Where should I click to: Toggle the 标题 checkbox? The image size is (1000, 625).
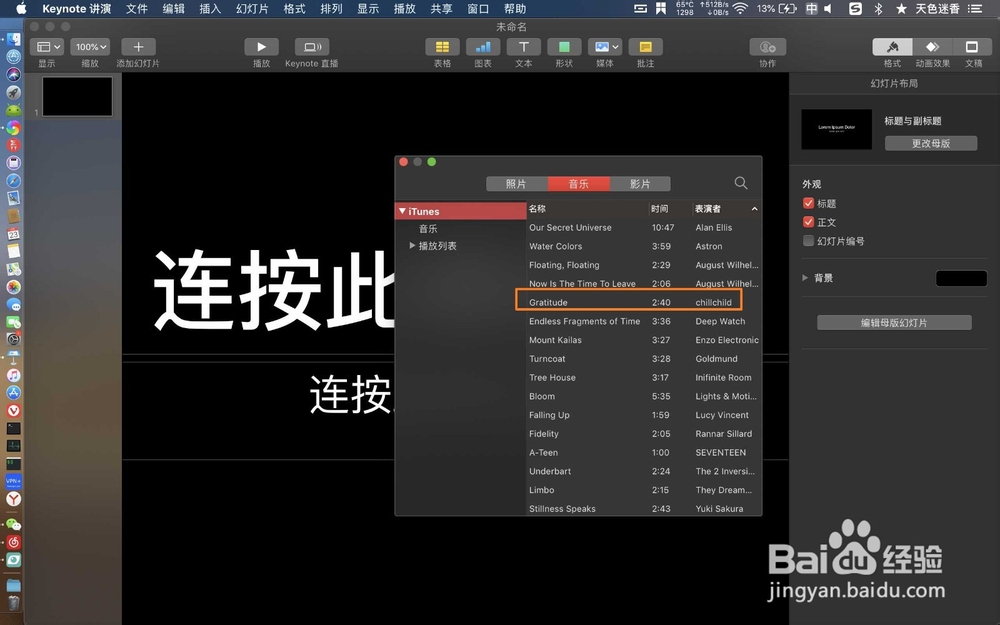click(x=809, y=203)
